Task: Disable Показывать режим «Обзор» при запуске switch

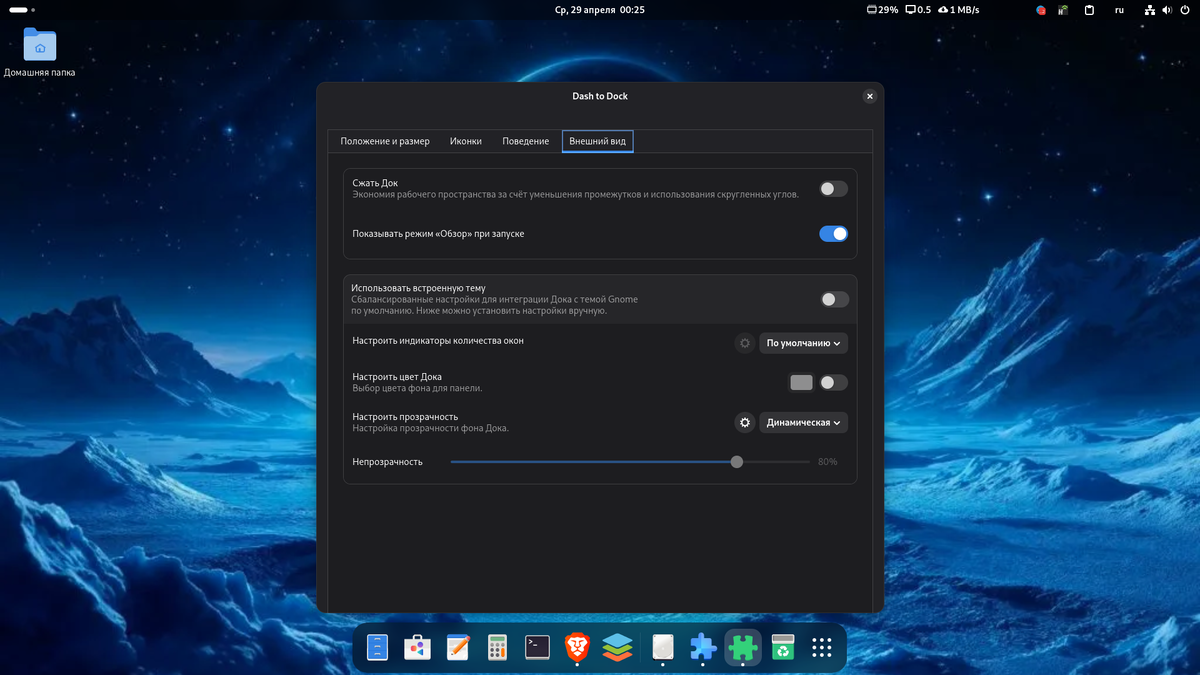Action: point(833,234)
